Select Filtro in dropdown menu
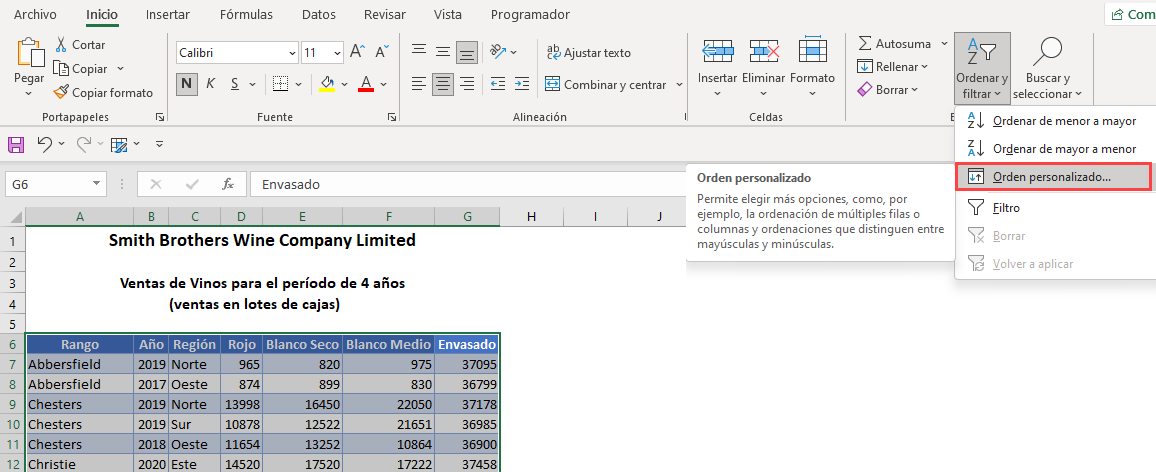 click(1054, 208)
